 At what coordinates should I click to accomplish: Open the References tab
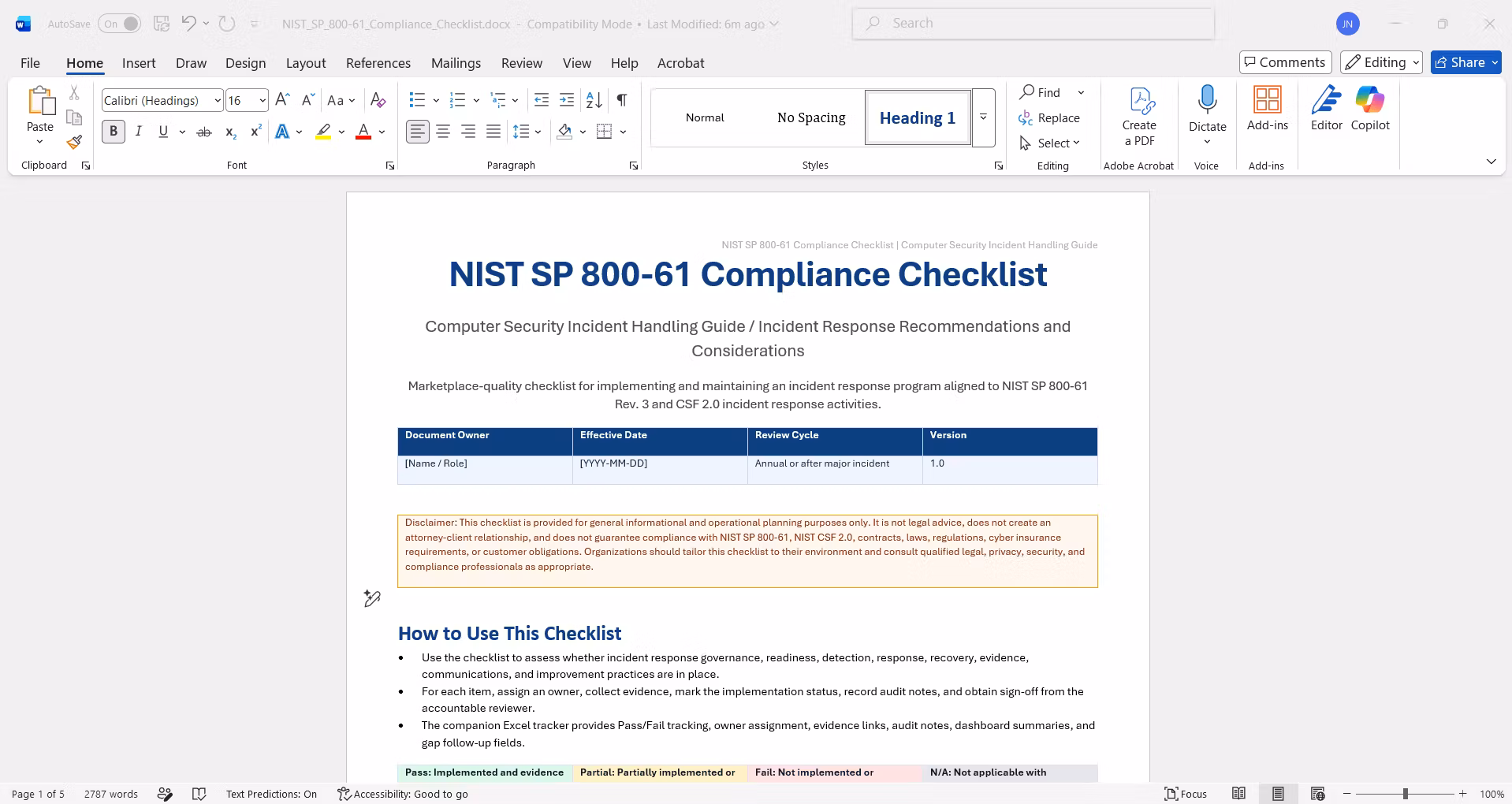[378, 63]
